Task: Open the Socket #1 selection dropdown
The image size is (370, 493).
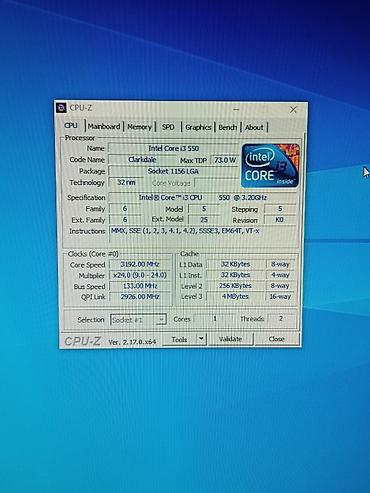Action: tap(138, 320)
